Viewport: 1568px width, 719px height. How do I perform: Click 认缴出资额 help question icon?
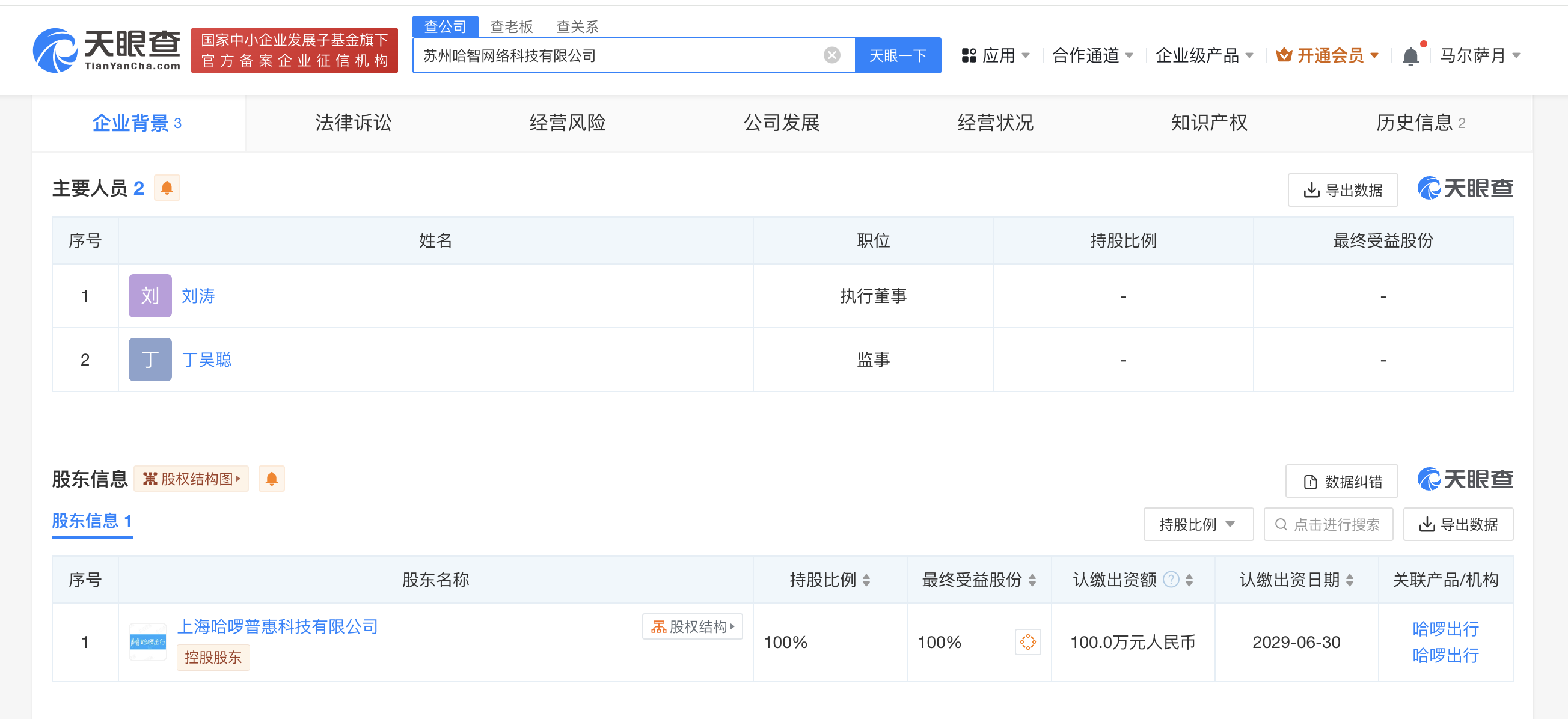click(1171, 579)
